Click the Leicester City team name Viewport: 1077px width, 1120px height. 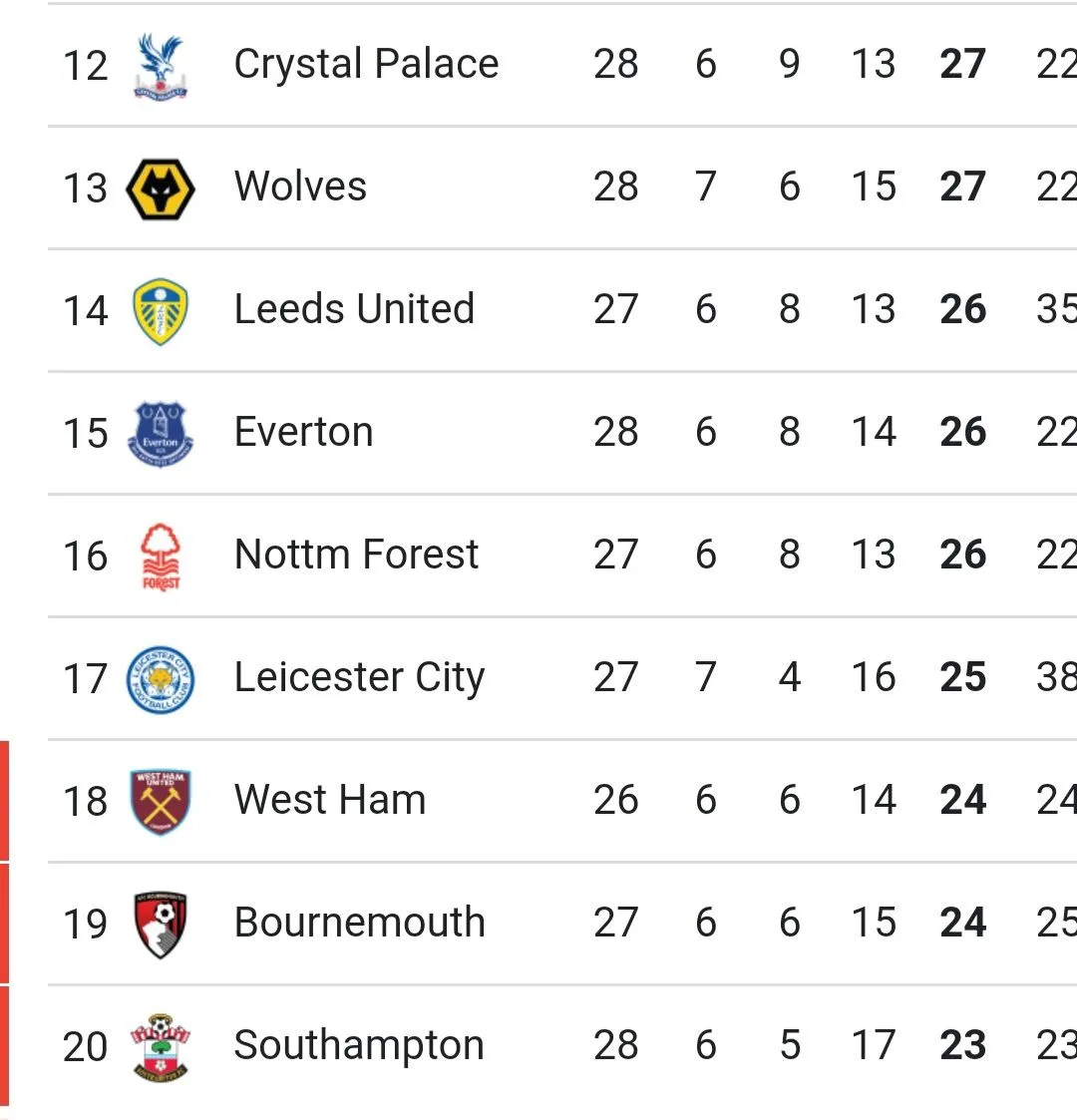click(x=359, y=678)
